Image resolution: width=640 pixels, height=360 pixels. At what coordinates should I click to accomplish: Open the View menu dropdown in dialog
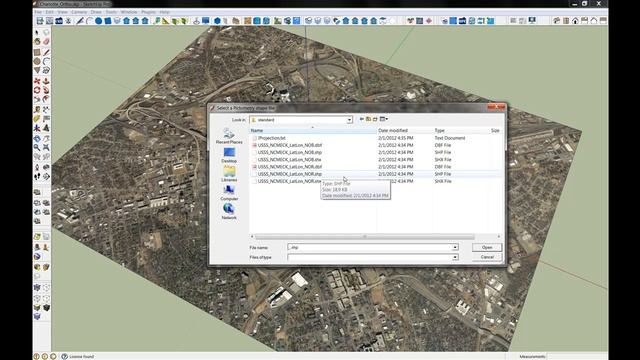pyautogui.click(x=384, y=119)
